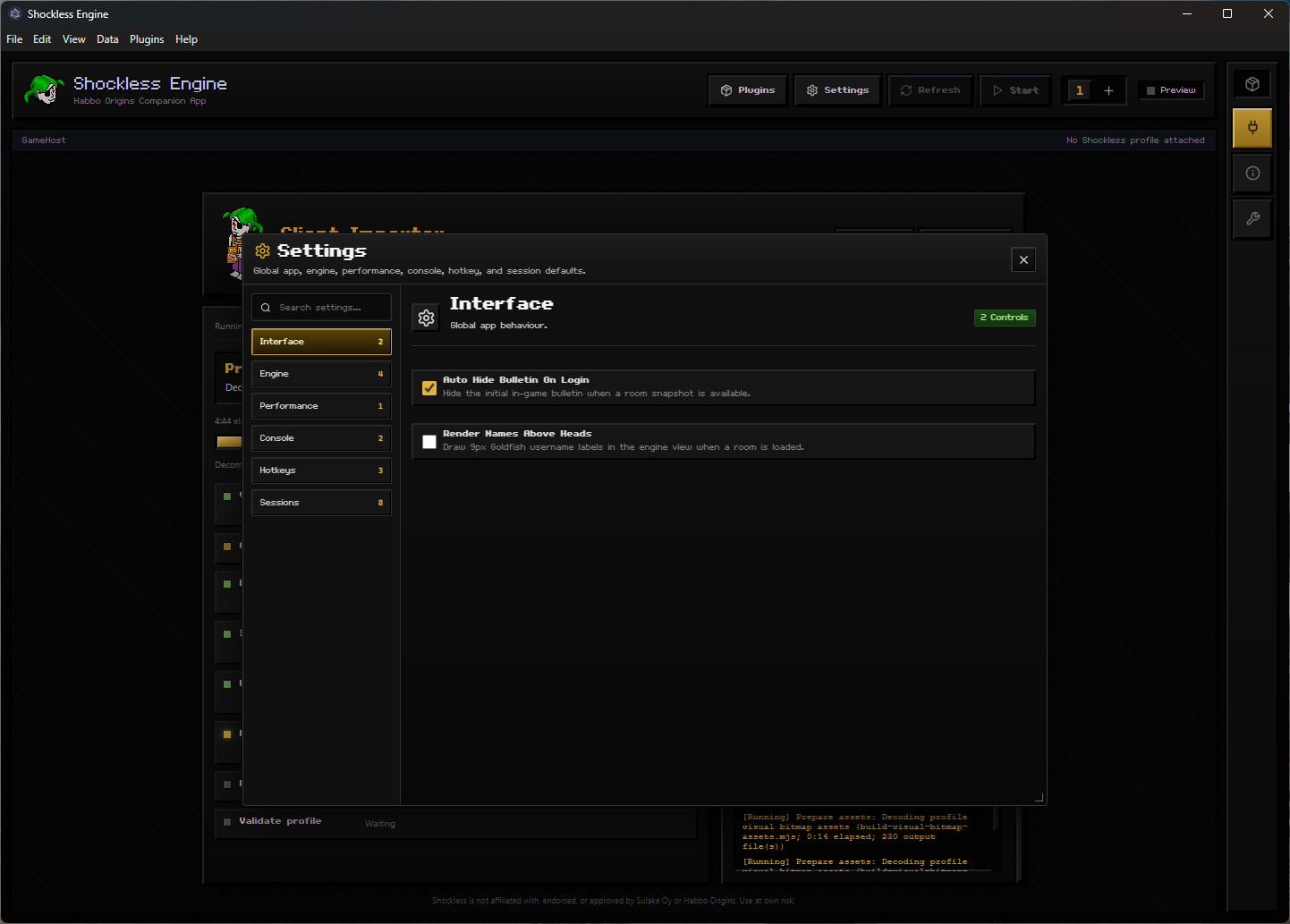Switch to the Hotkeys settings category

(321, 470)
